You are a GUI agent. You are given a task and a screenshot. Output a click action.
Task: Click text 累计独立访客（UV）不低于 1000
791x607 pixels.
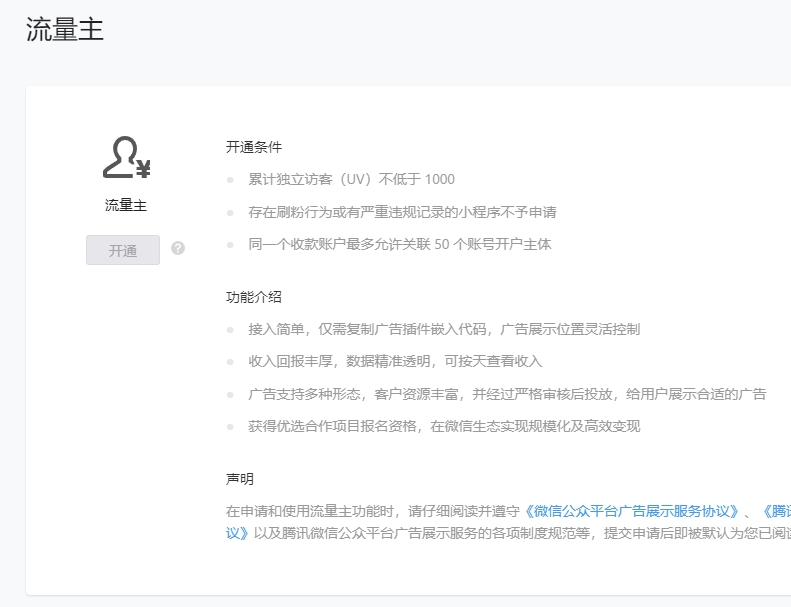tap(352, 179)
